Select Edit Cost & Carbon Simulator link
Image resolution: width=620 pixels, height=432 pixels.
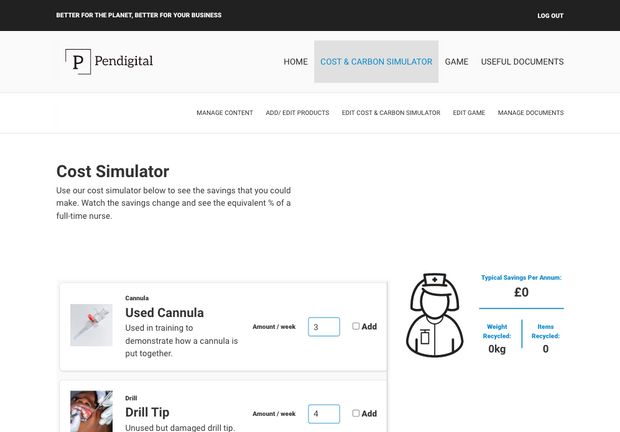click(x=390, y=113)
